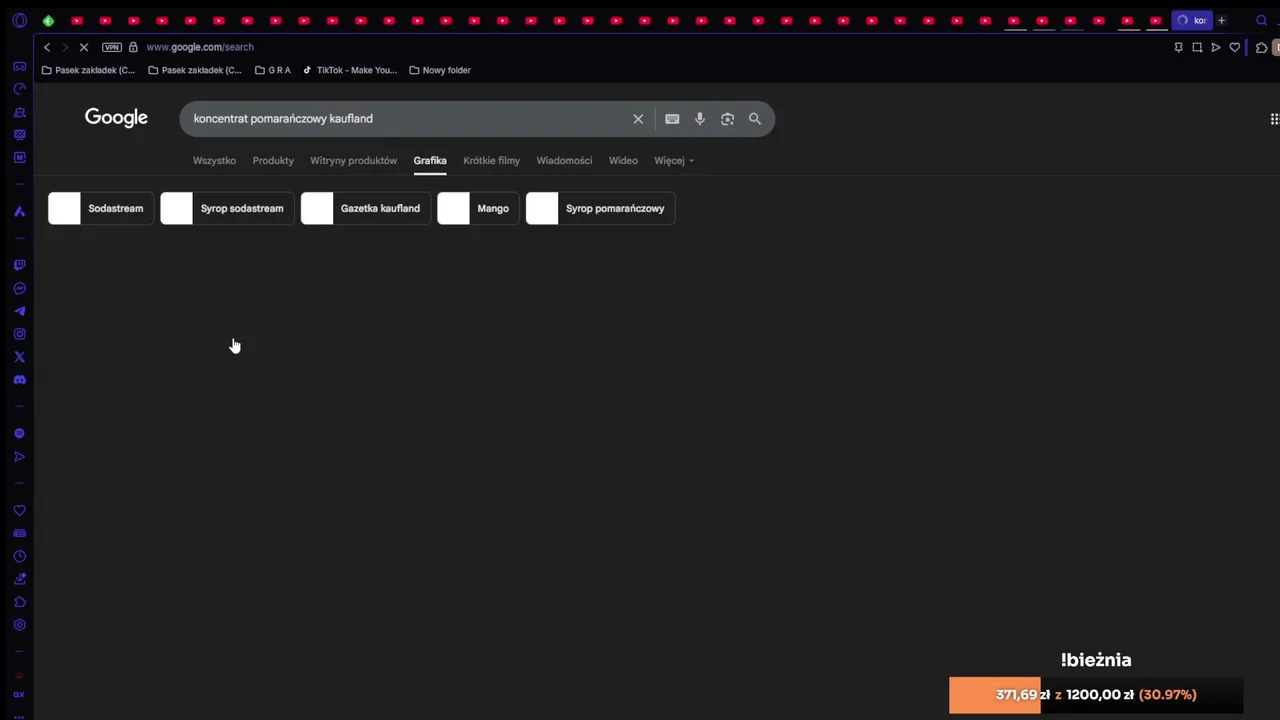This screenshot has height=720, width=1280.
Task: Select the green pinned tab
Action: [48, 20]
